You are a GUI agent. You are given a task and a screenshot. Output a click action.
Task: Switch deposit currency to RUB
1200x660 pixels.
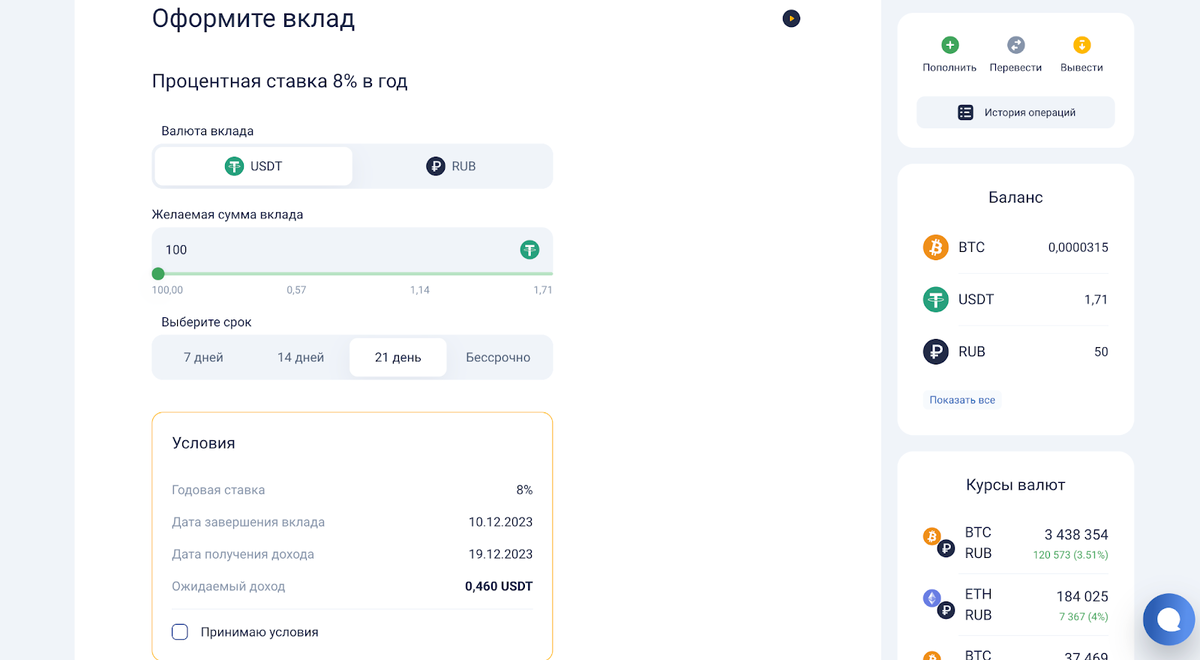coord(451,166)
